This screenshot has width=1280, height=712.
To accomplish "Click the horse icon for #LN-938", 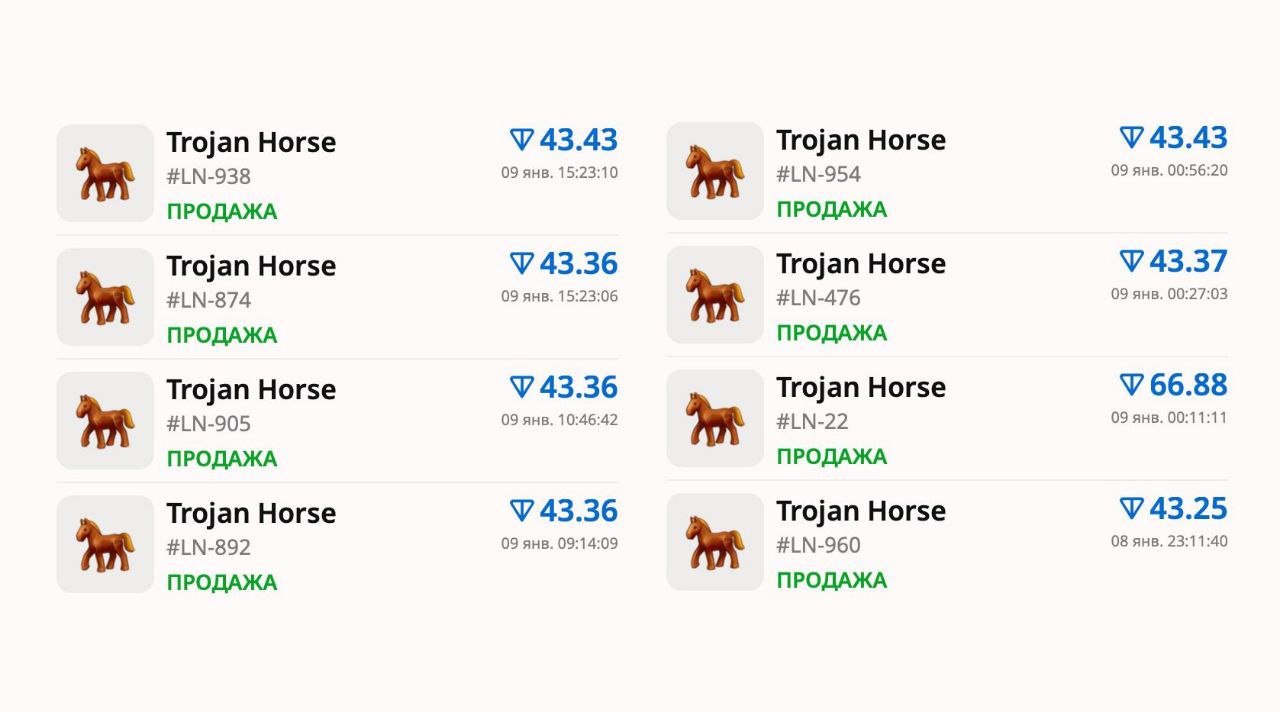I will (x=105, y=173).
